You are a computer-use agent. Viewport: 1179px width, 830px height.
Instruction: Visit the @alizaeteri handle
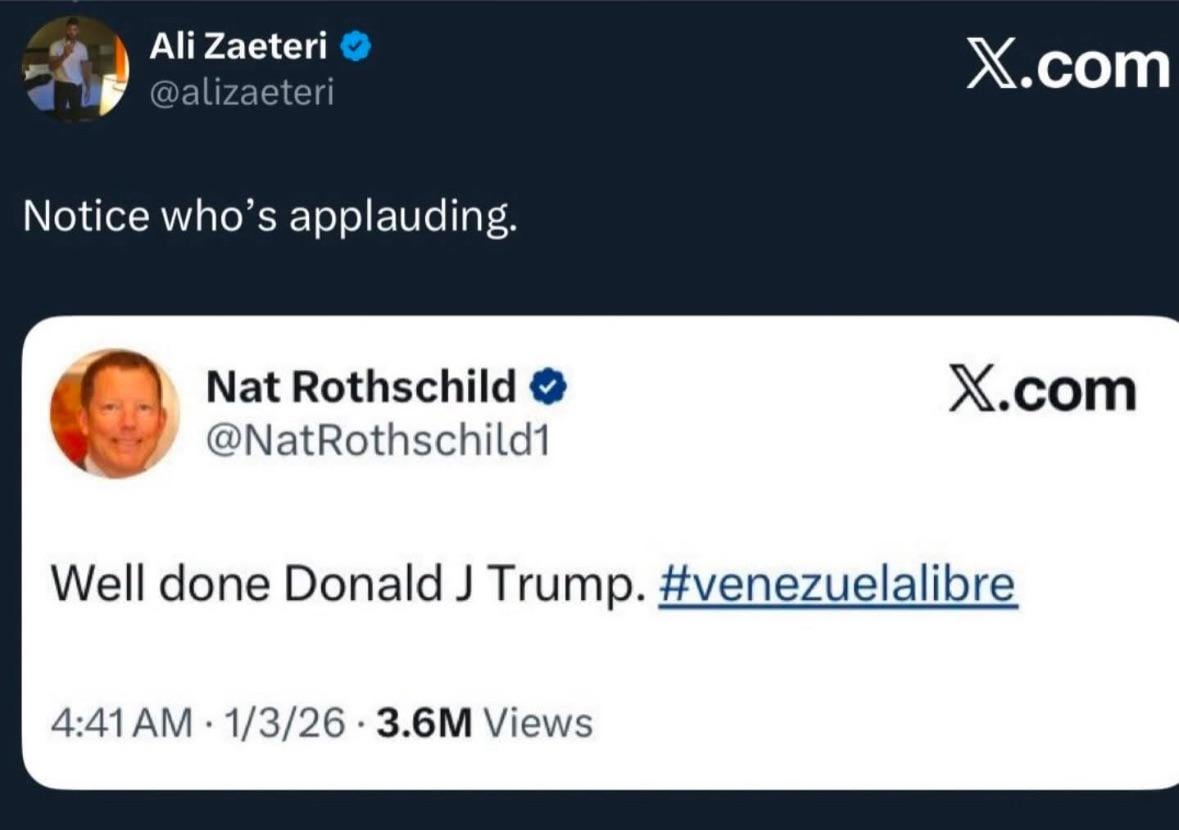coord(242,92)
